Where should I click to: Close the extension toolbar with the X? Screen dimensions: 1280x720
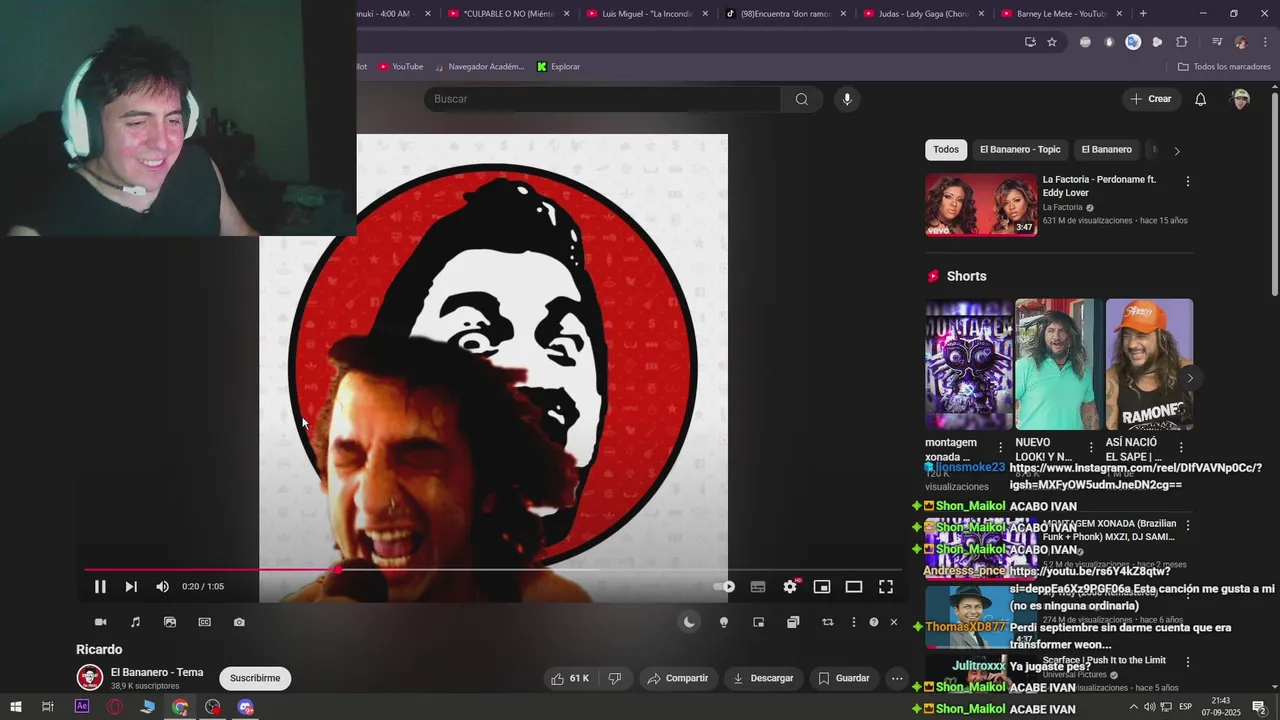[x=894, y=622]
